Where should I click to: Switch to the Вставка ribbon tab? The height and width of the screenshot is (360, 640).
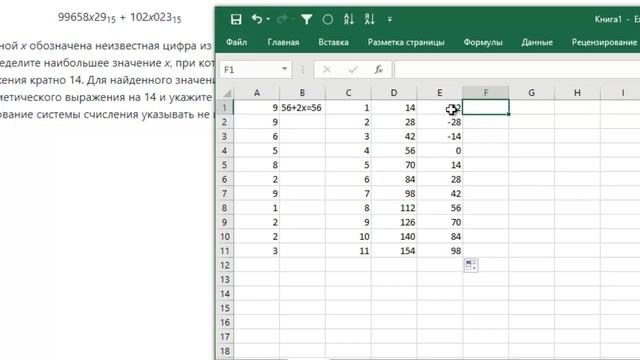(333, 42)
